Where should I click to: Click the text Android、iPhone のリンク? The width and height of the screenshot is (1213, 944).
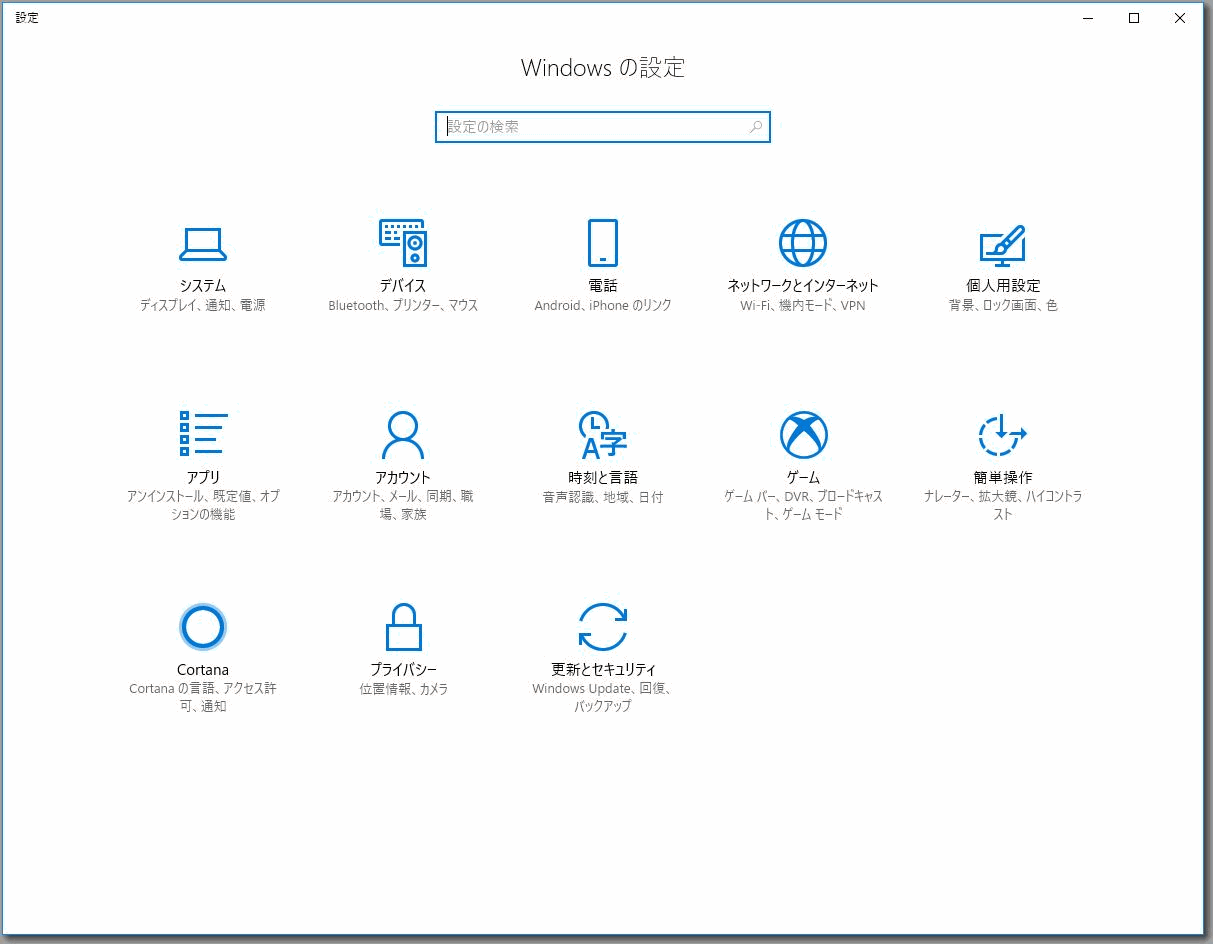pos(603,306)
